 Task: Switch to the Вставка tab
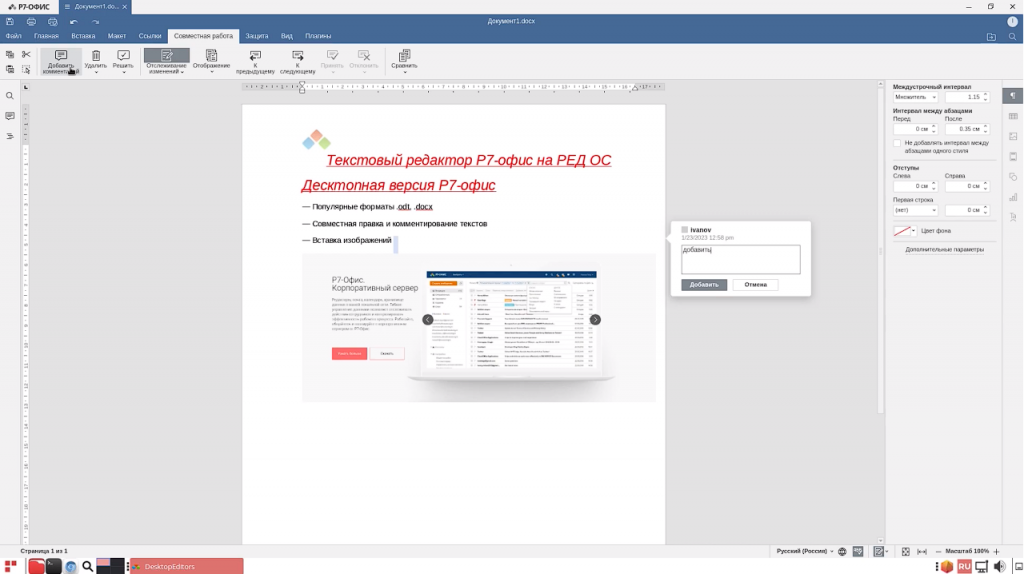83,37
